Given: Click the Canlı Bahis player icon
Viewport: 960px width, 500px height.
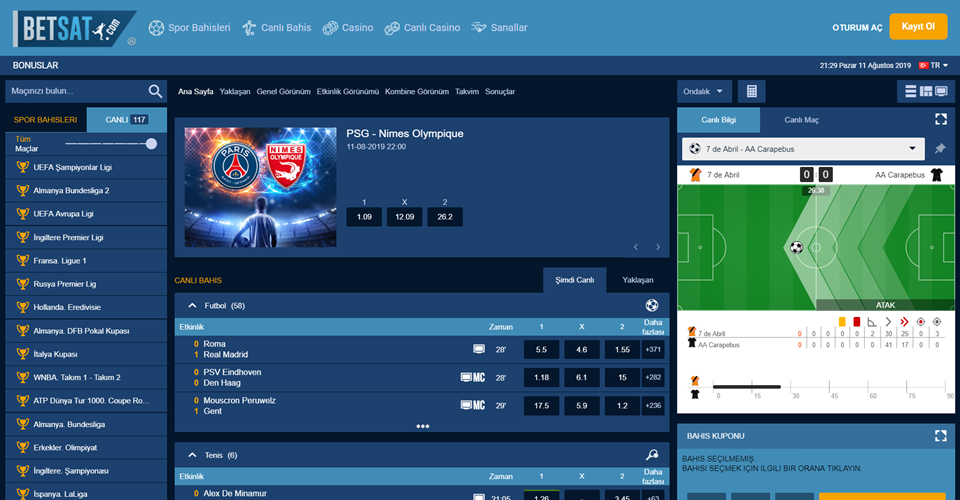Looking at the screenshot, I should pos(249,28).
